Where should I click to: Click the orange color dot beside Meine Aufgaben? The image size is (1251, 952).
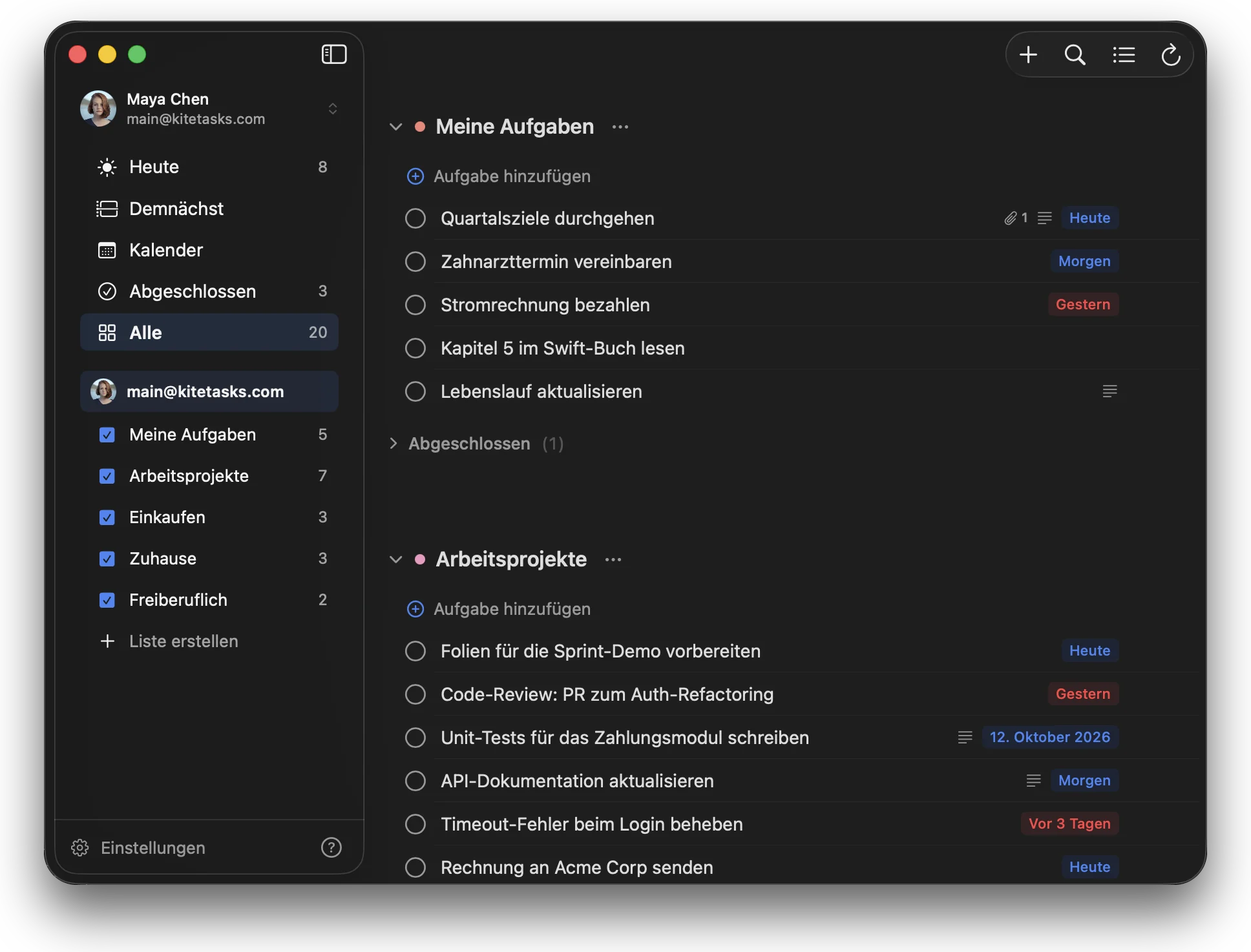coord(420,127)
